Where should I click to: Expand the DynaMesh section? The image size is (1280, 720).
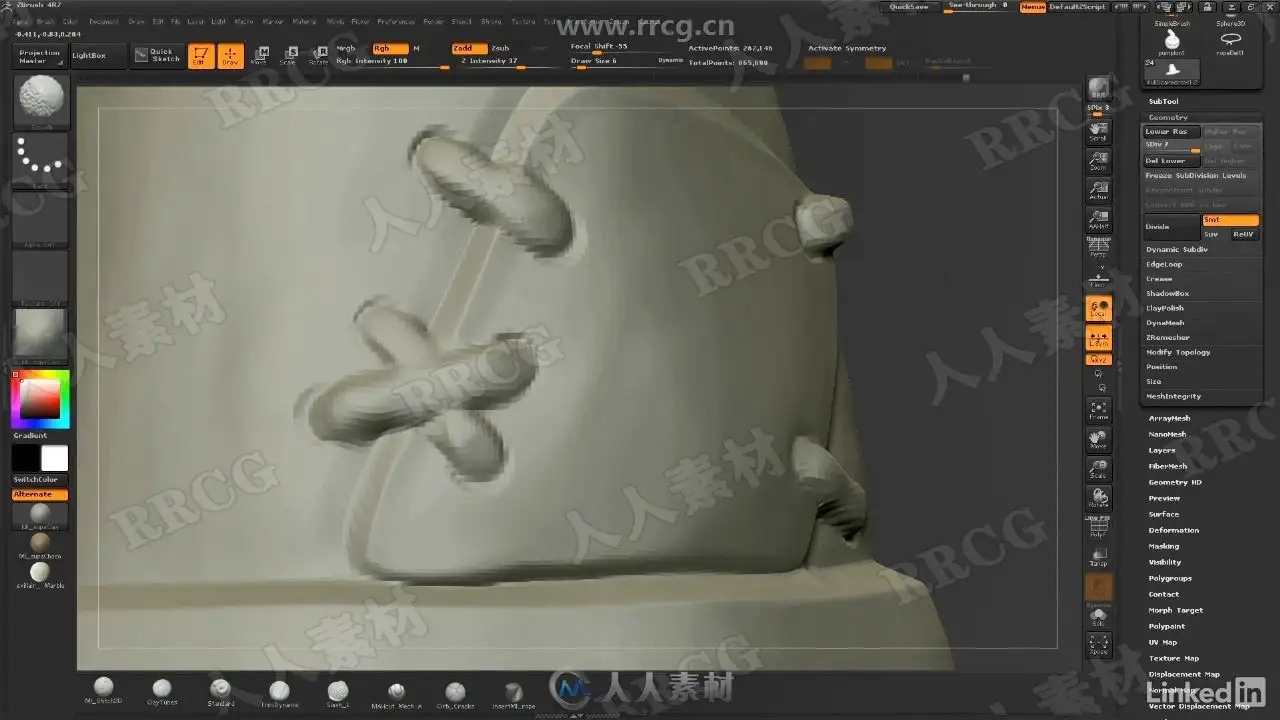pos(1165,323)
